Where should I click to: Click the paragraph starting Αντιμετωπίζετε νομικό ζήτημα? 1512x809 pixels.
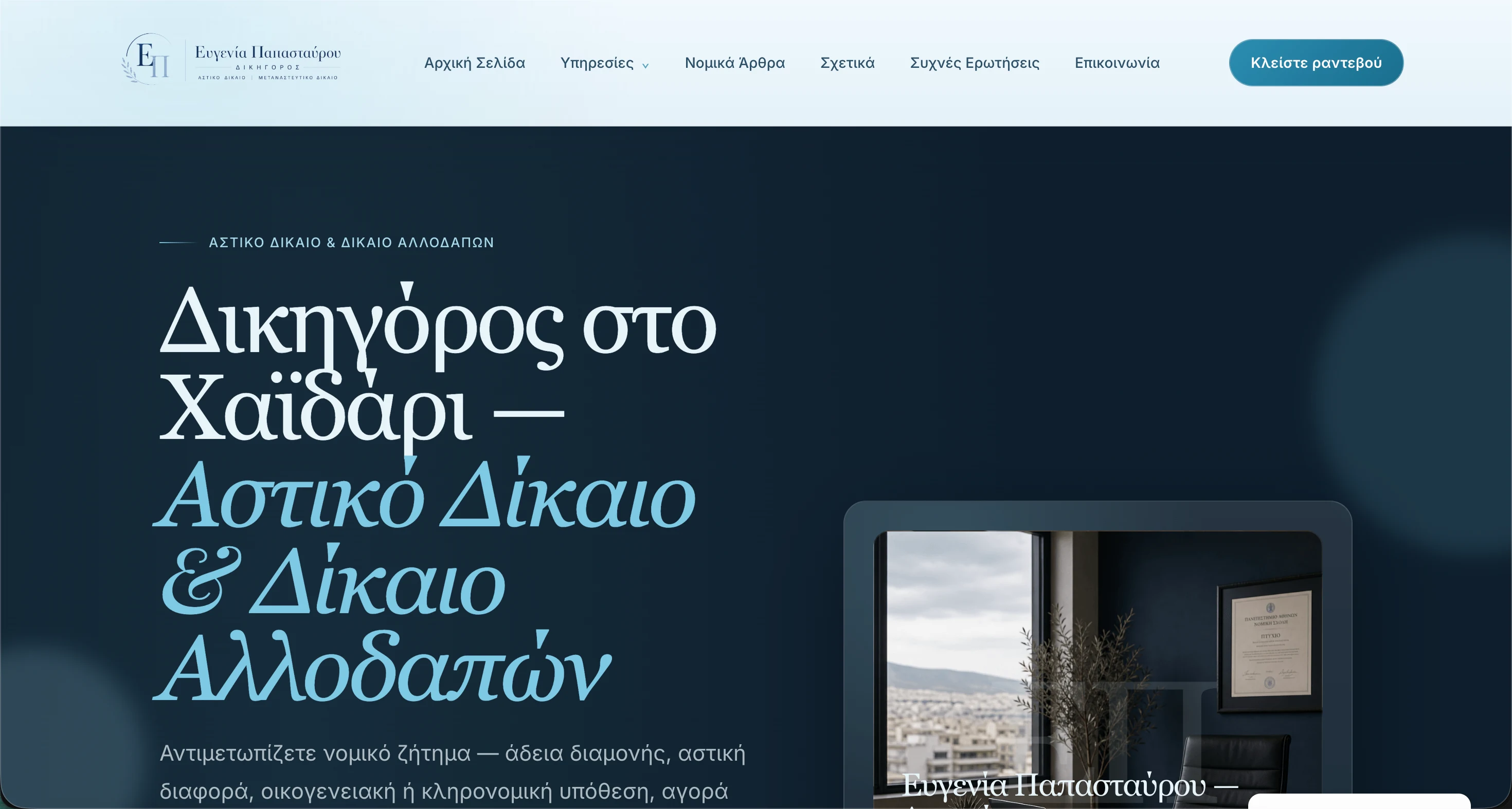(x=452, y=772)
